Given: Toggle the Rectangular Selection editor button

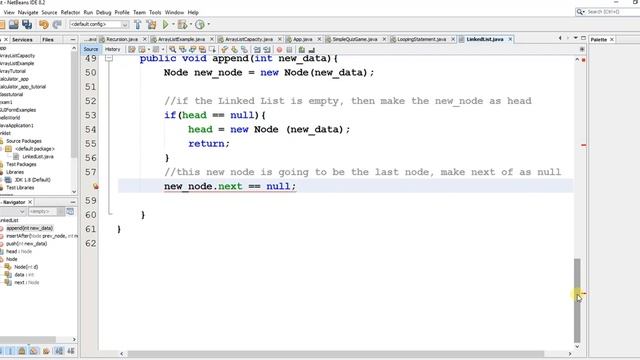Looking at the screenshot, I should (x=212, y=49).
